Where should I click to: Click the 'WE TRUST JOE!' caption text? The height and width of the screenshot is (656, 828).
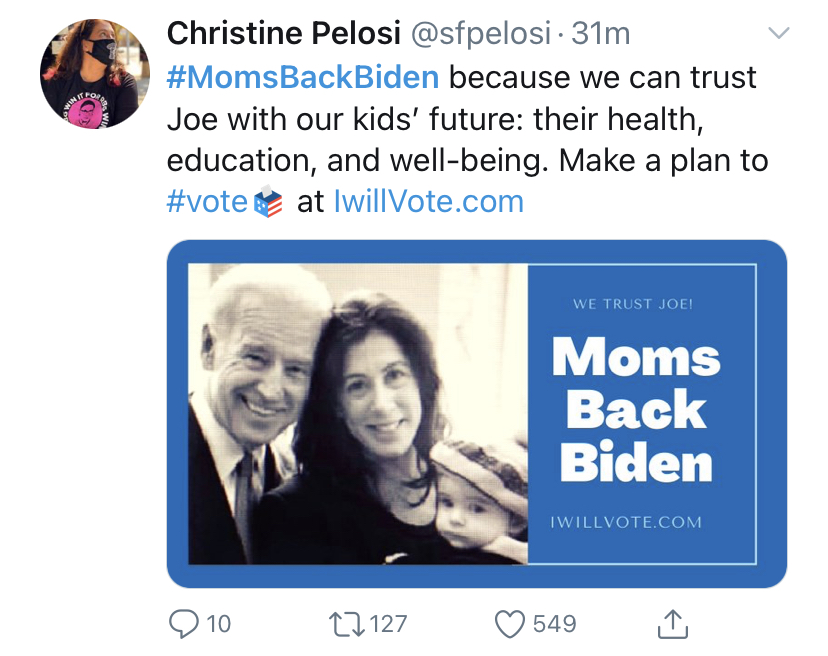(633, 304)
